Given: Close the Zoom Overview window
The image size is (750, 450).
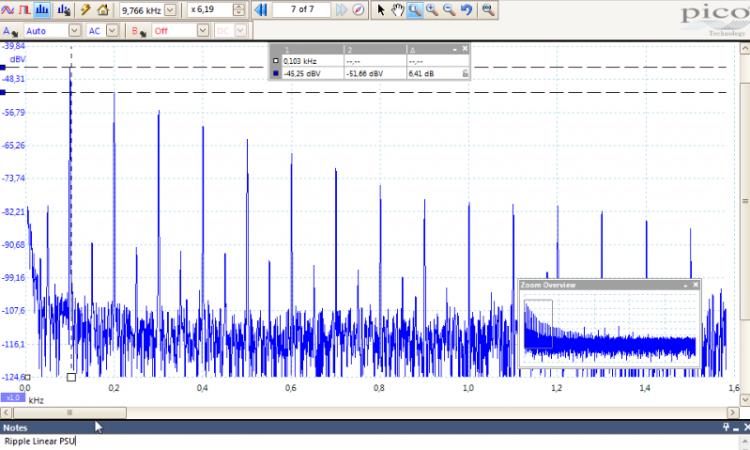Looking at the screenshot, I should click(695, 285).
